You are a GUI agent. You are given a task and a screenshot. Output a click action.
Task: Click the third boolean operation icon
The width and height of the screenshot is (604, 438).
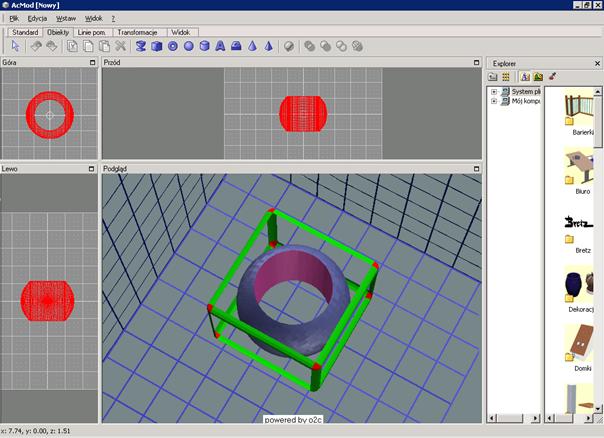341,46
